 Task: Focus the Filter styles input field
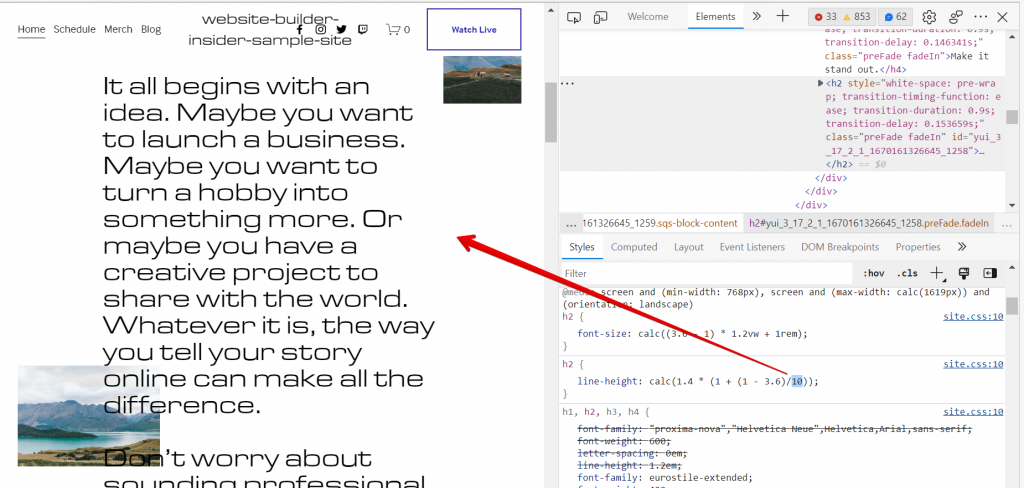tap(700, 273)
